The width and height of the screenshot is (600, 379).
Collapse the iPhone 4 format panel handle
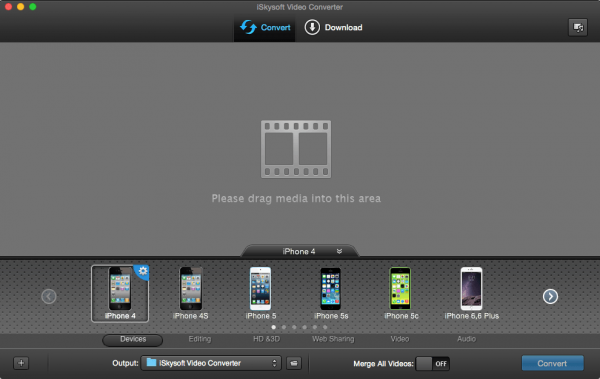[x=300, y=252]
